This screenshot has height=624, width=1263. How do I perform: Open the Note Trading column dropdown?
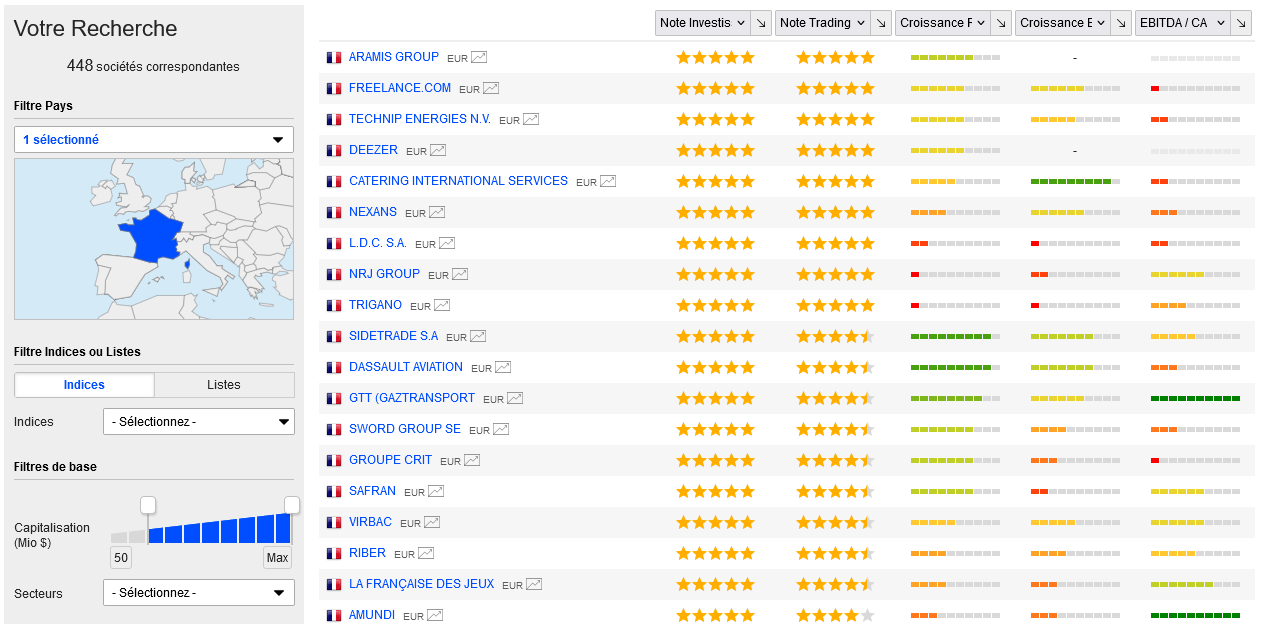tap(823, 23)
